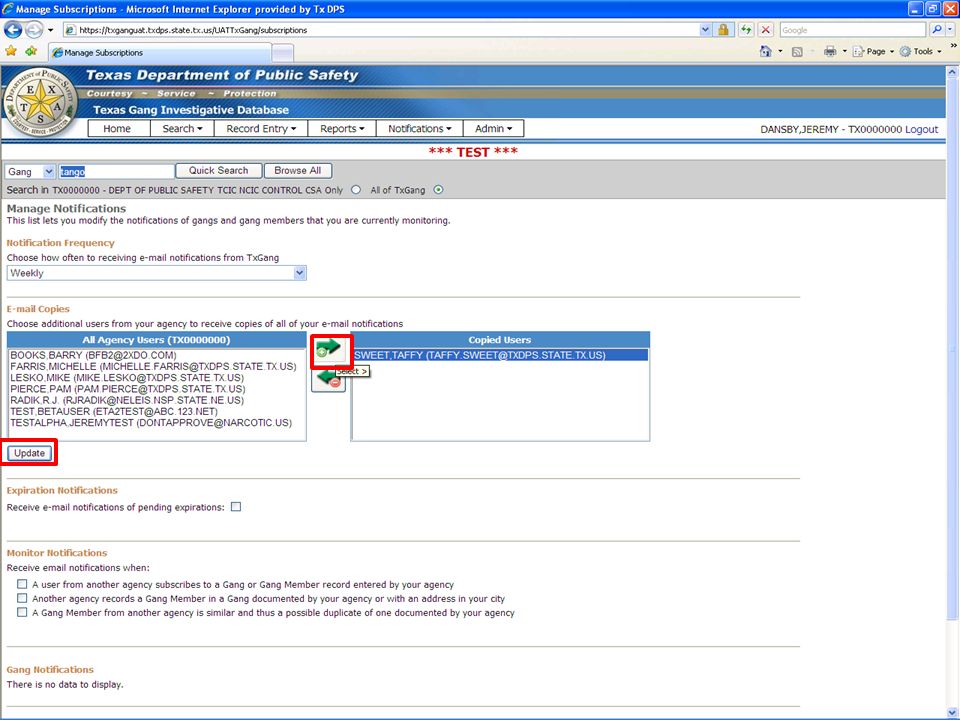Image resolution: width=960 pixels, height=720 pixels.
Task: Open the Reports menu
Action: [x=342, y=129]
